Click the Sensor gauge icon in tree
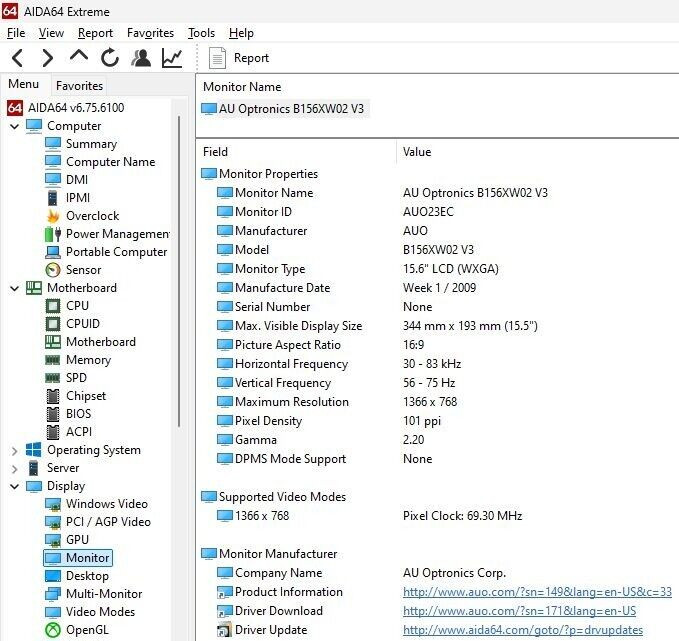679x641 pixels. (53, 270)
